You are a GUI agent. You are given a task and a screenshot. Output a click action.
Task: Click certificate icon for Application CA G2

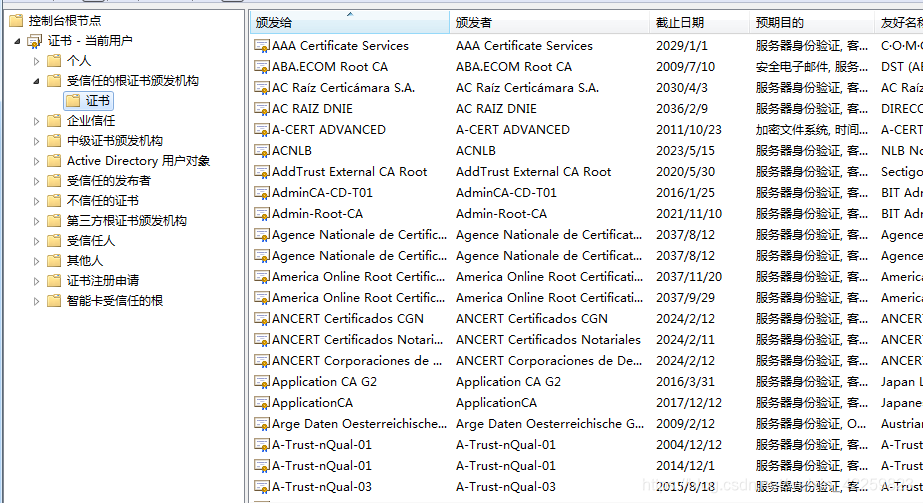261,382
